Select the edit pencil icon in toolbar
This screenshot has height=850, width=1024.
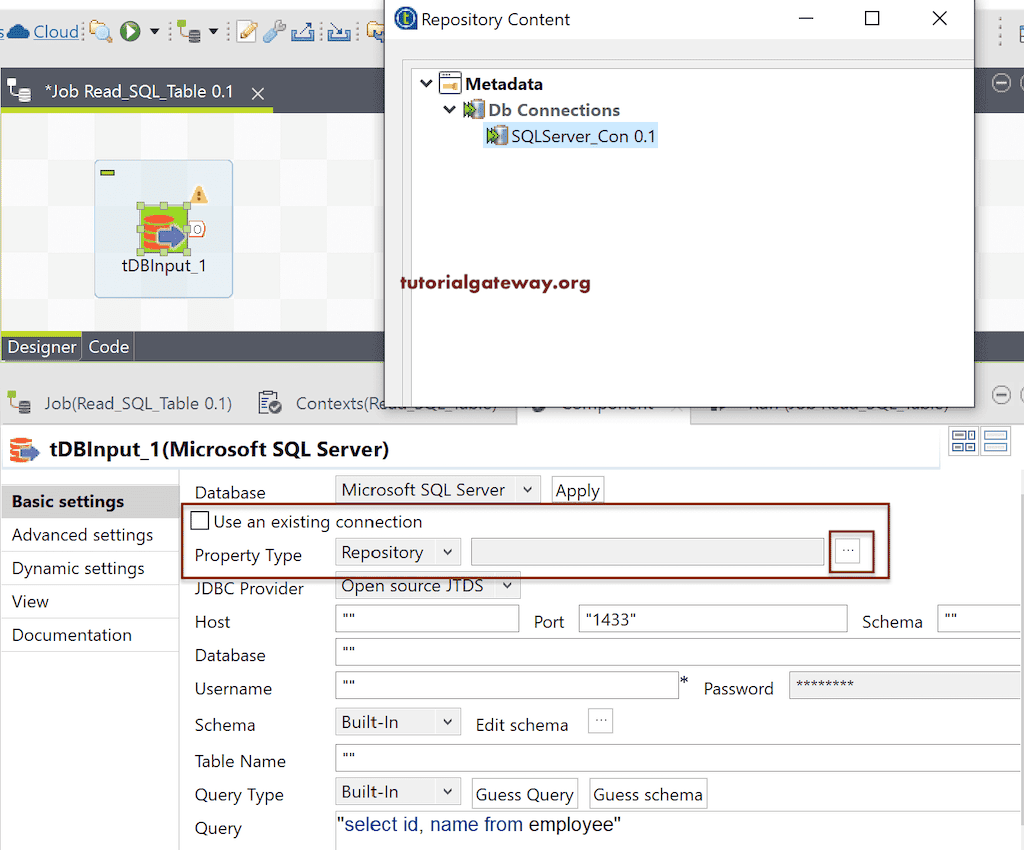[245, 31]
